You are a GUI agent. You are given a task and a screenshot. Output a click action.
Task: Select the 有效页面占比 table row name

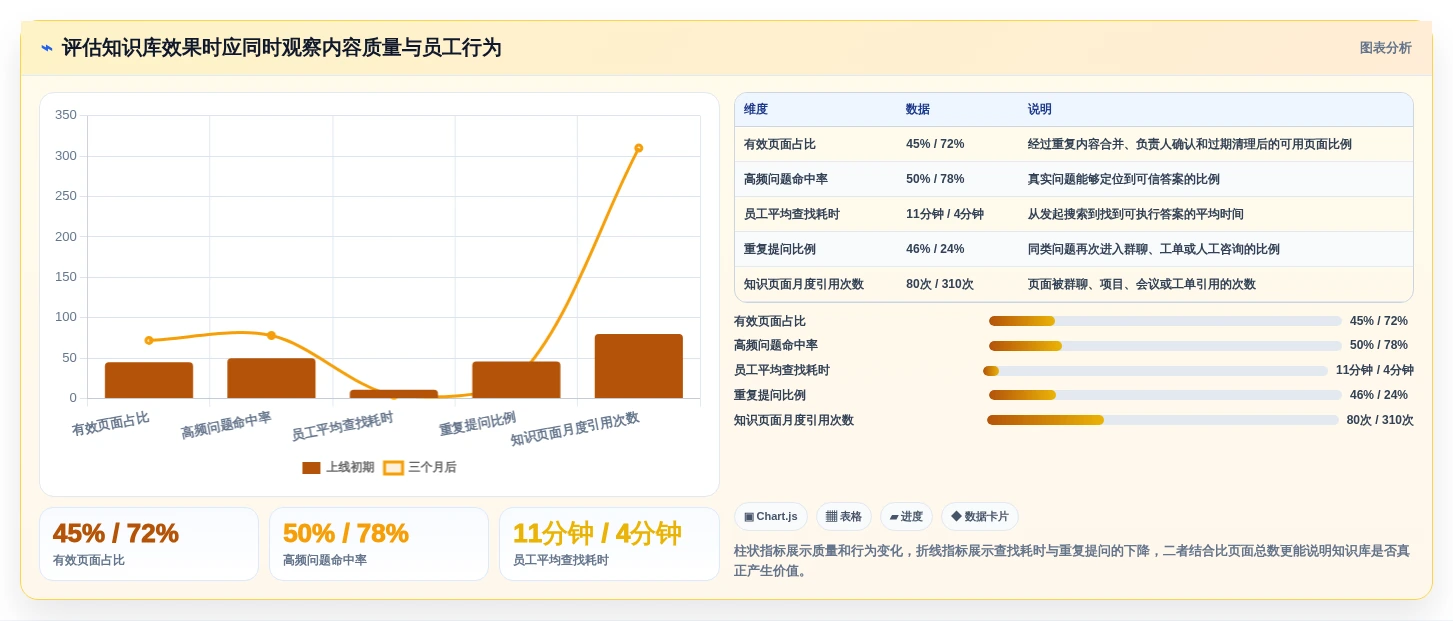780,144
